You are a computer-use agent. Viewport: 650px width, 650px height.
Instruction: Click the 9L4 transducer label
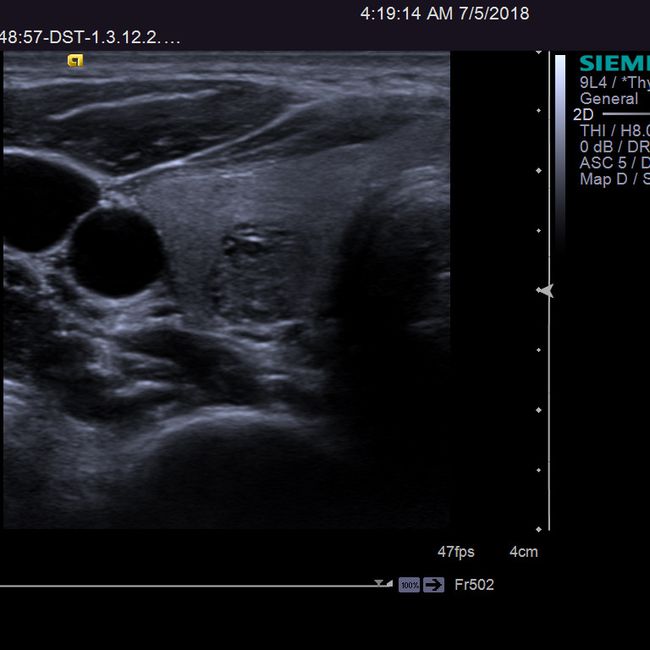pos(614,83)
